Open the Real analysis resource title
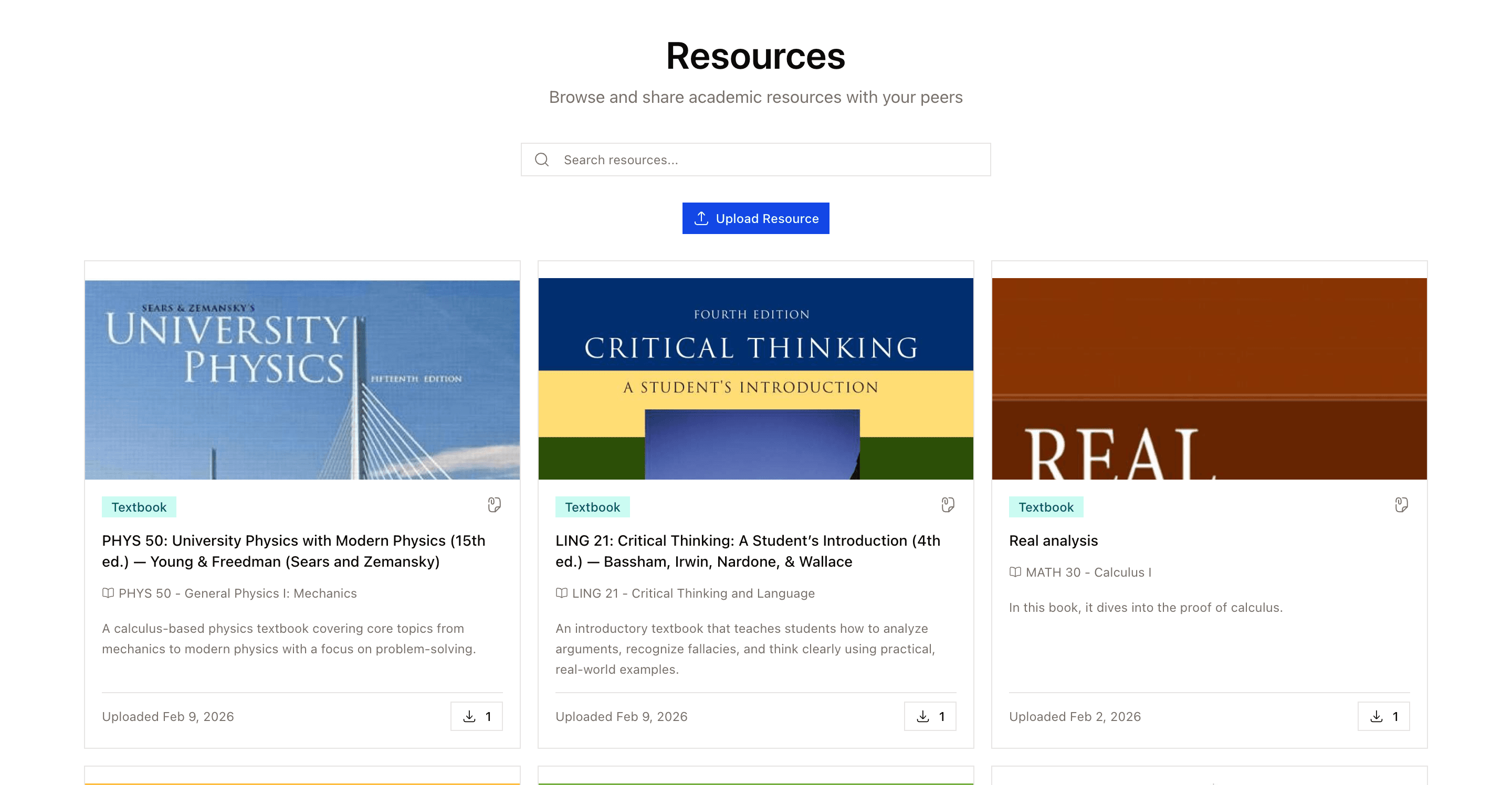Screen dimensions: 1512x785 click(x=1053, y=540)
